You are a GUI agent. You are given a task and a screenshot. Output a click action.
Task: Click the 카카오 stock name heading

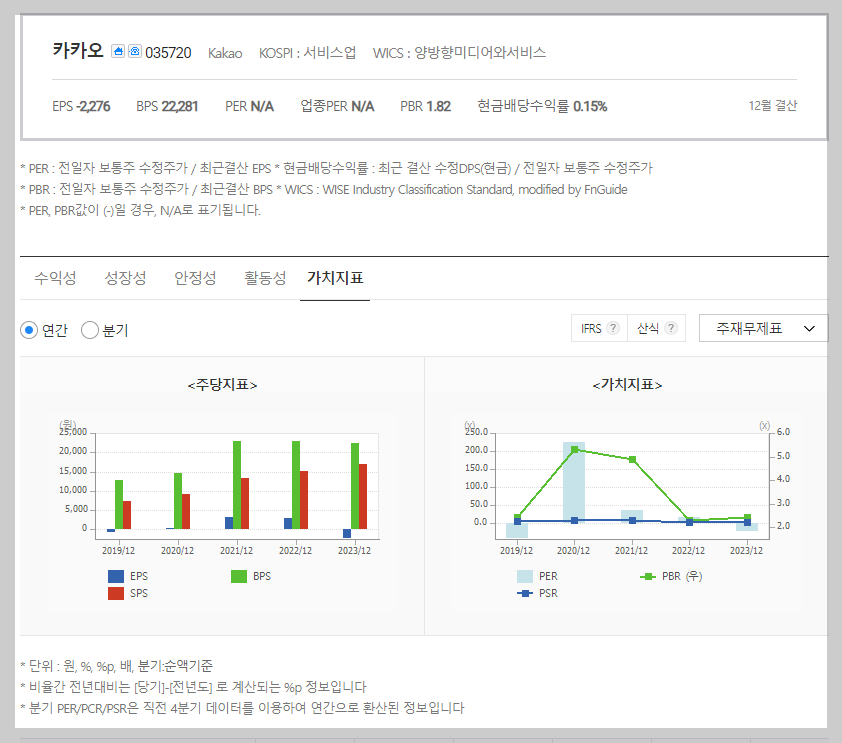[78, 50]
